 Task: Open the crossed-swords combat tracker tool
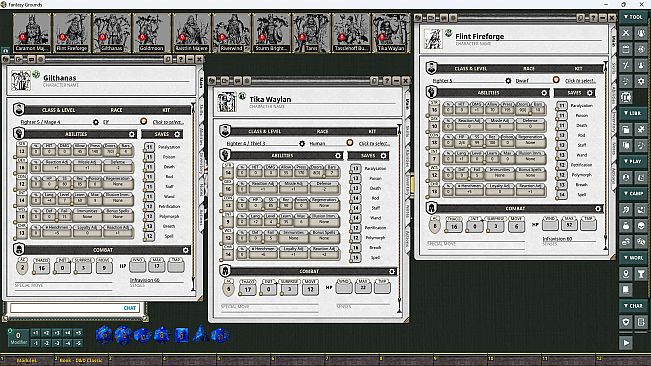[x=626, y=33]
